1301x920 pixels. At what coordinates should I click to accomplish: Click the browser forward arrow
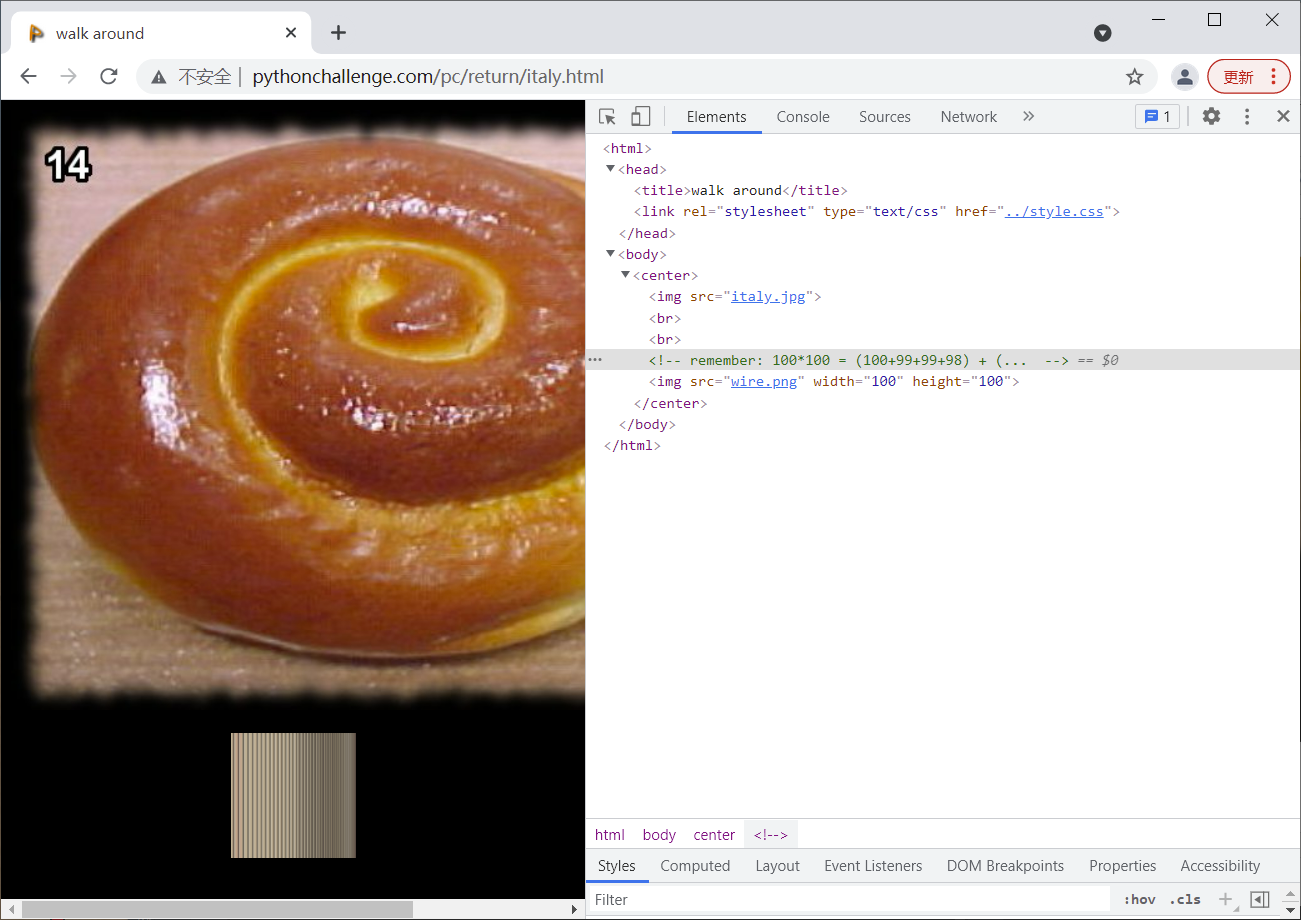(68, 77)
